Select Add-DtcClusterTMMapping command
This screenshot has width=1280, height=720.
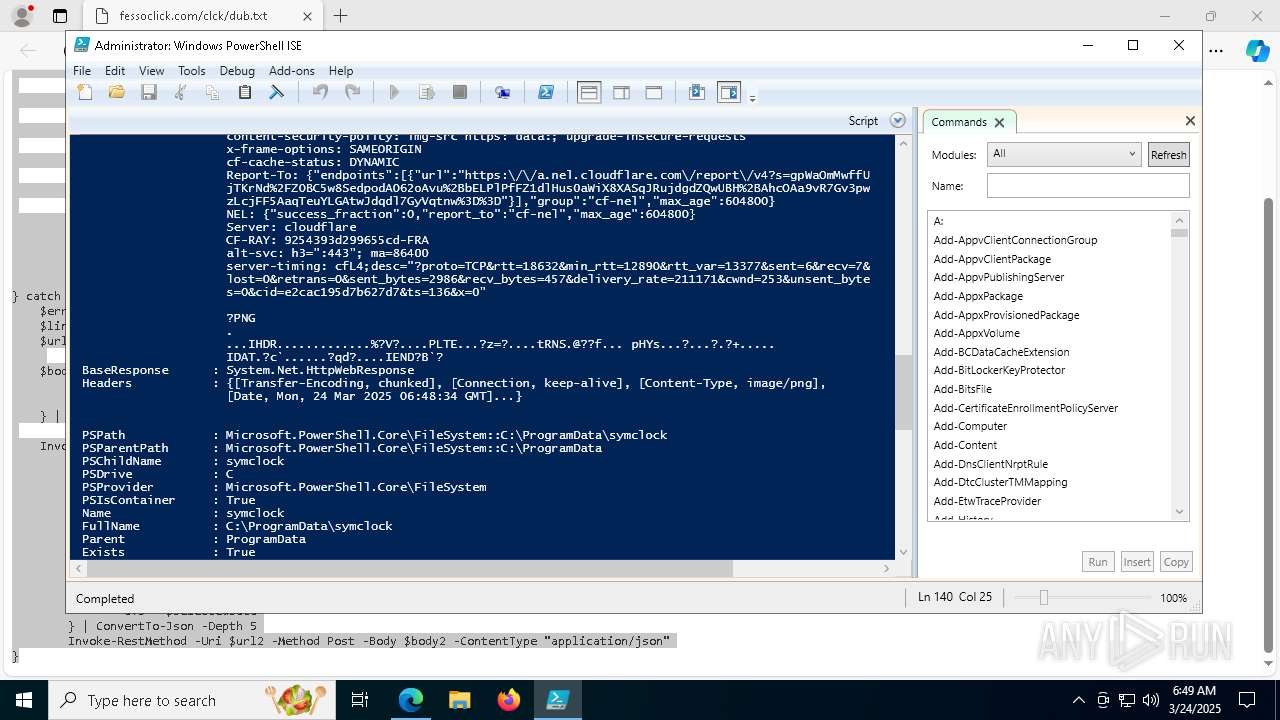tap(1000, 482)
